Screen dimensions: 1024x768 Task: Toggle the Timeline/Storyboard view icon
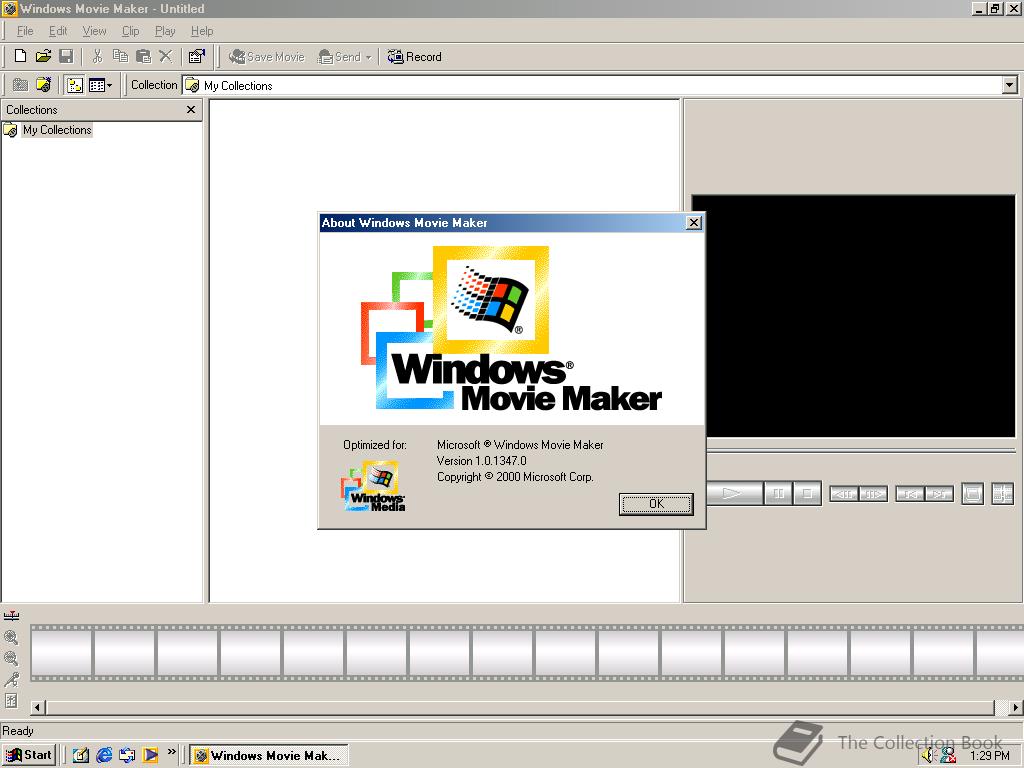11,616
